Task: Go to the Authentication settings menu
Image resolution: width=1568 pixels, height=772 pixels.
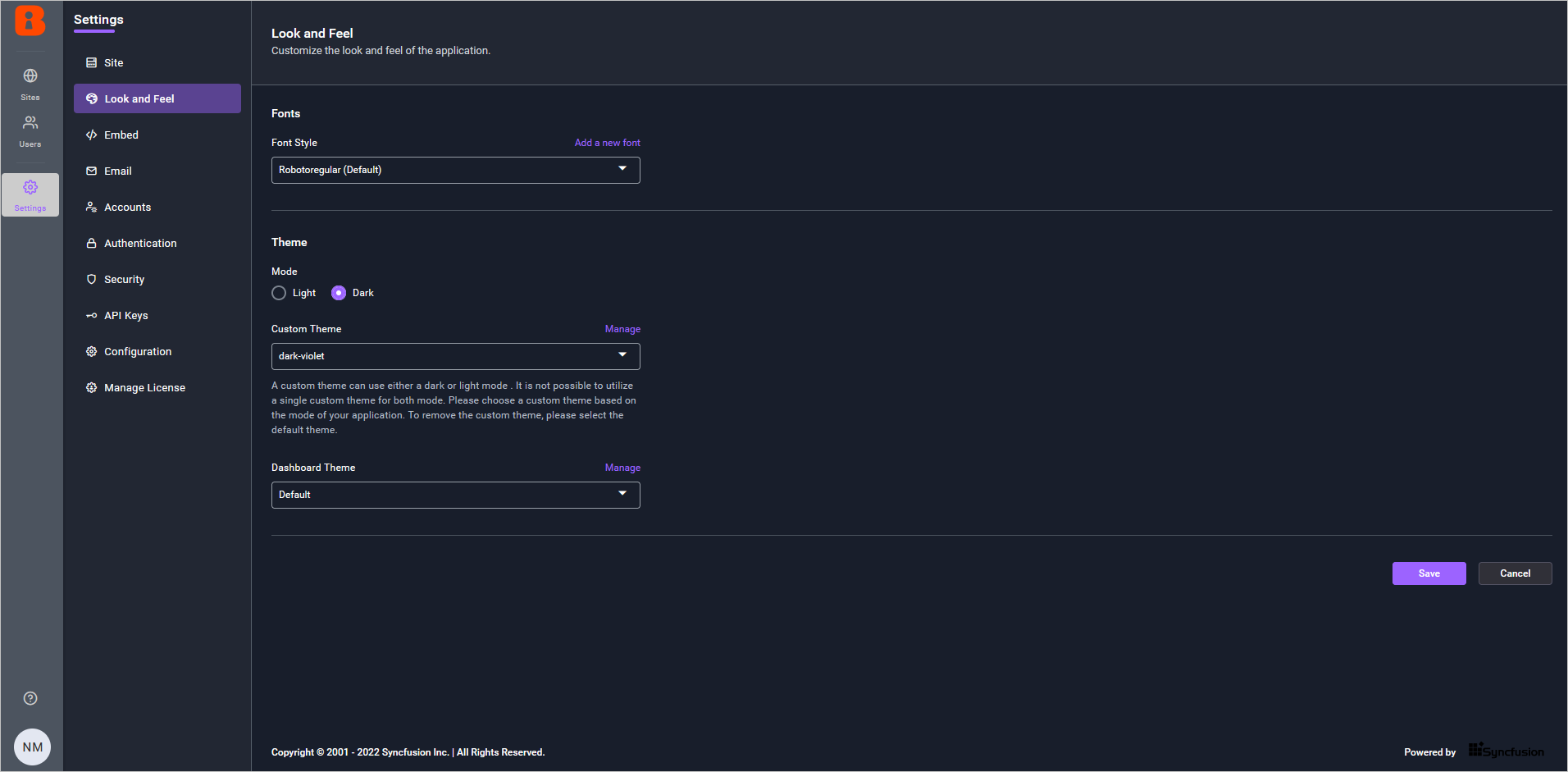Action: point(140,244)
